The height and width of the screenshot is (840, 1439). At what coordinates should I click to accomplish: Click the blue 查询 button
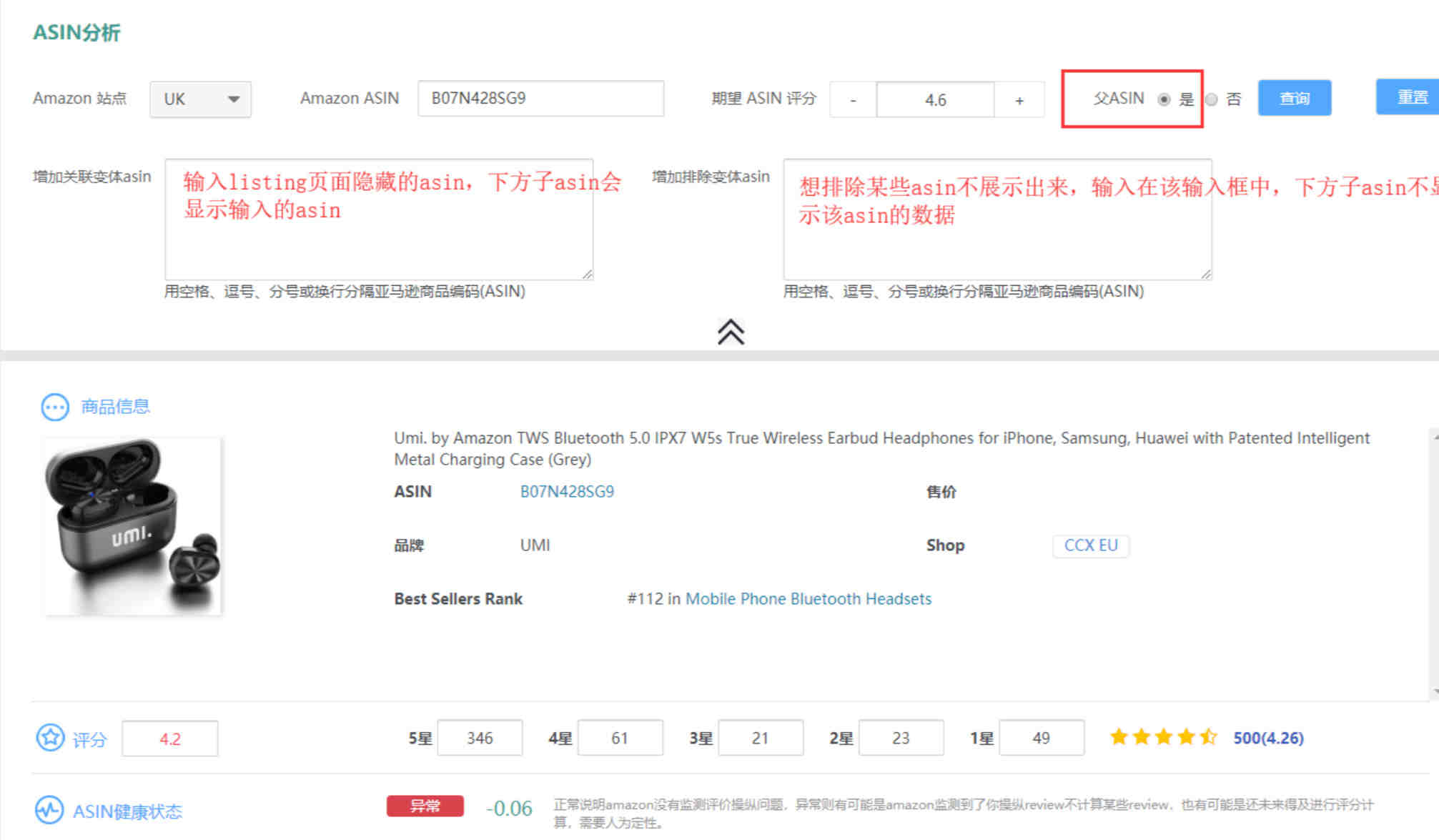[x=1295, y=98]
